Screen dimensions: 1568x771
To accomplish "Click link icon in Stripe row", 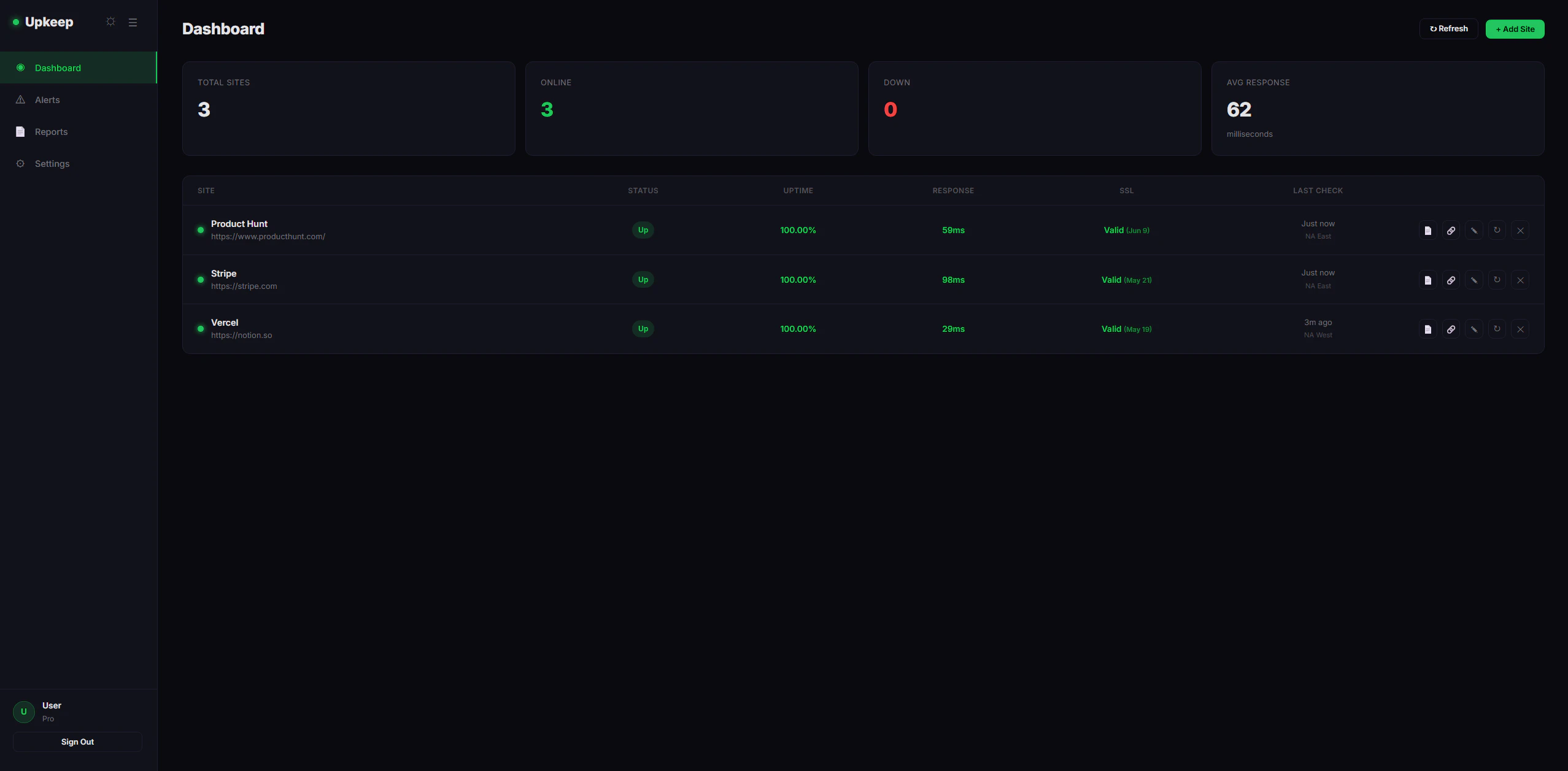I will [1451, 280].
